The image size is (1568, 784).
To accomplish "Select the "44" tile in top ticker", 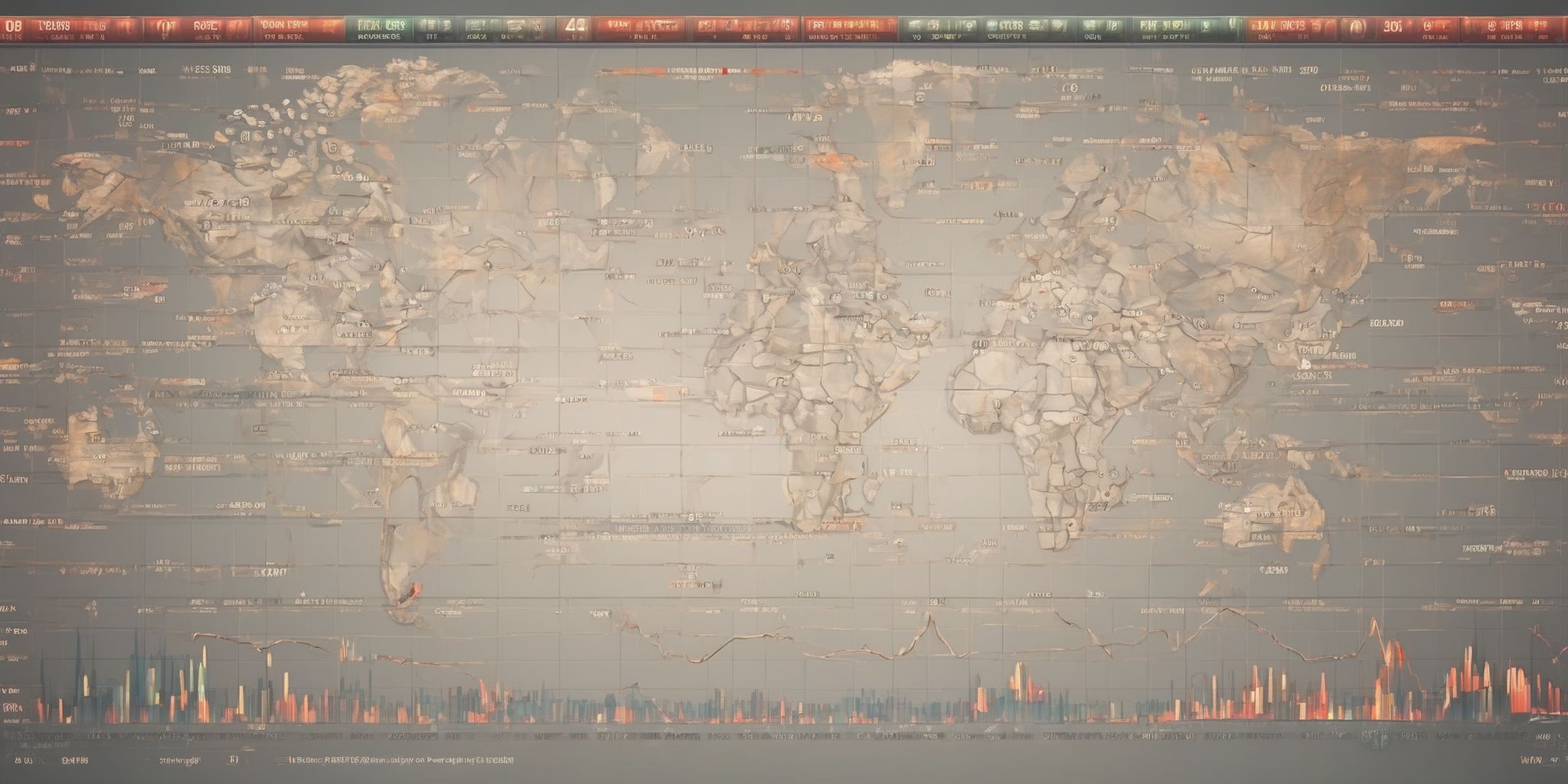I will point(574,27).
